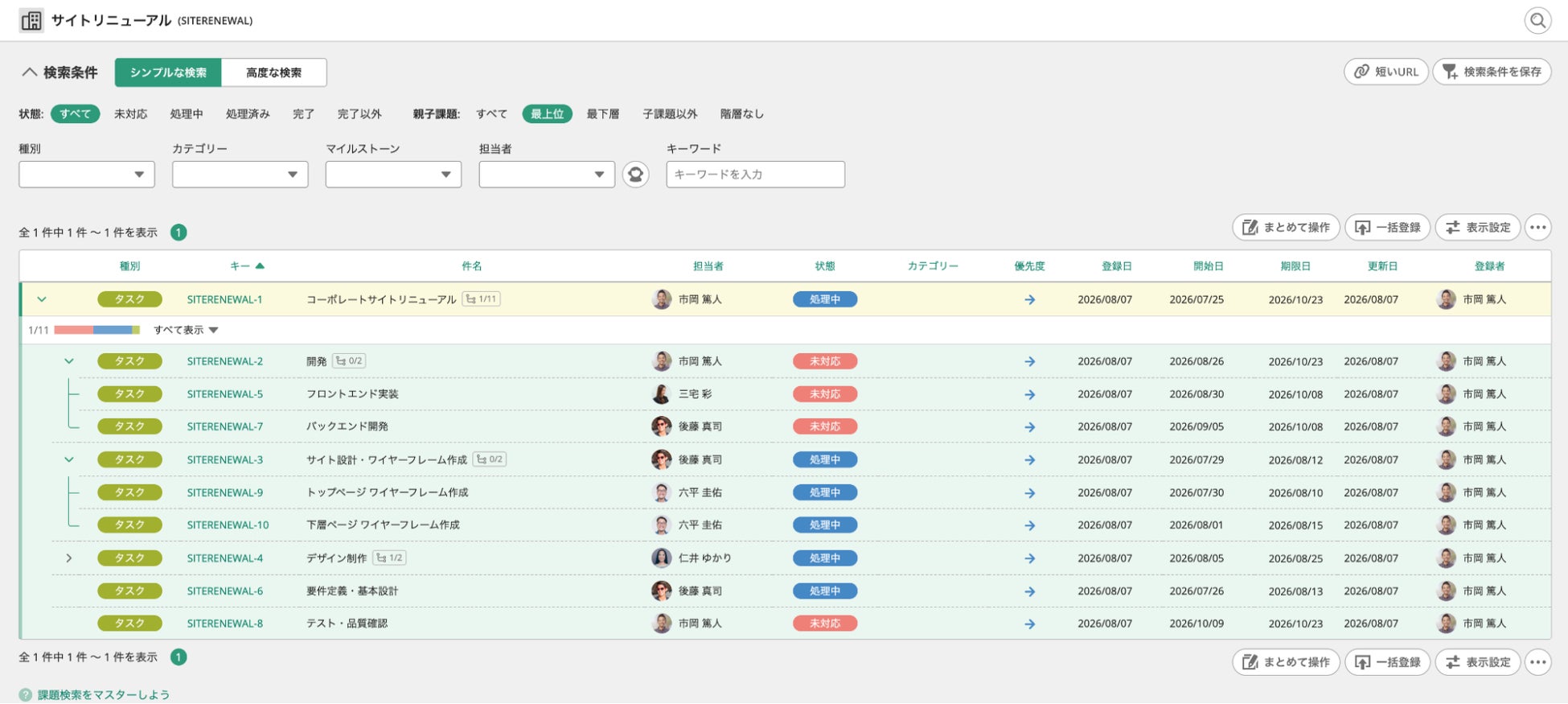Expand the SITERENEWAL-4 デザイン制作 subtasks
Screen dimensions: 1568x704
[68, 558]
